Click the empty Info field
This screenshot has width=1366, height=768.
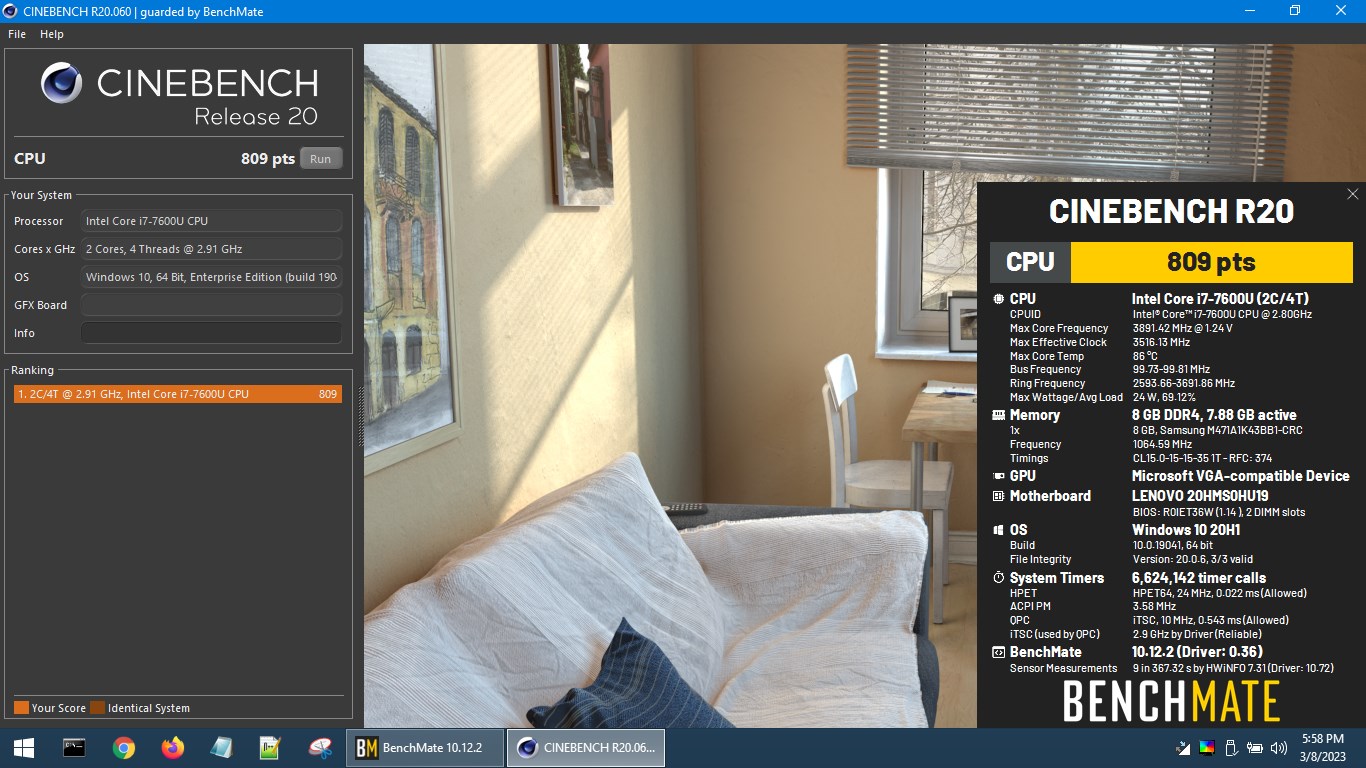tap(211, 333)
